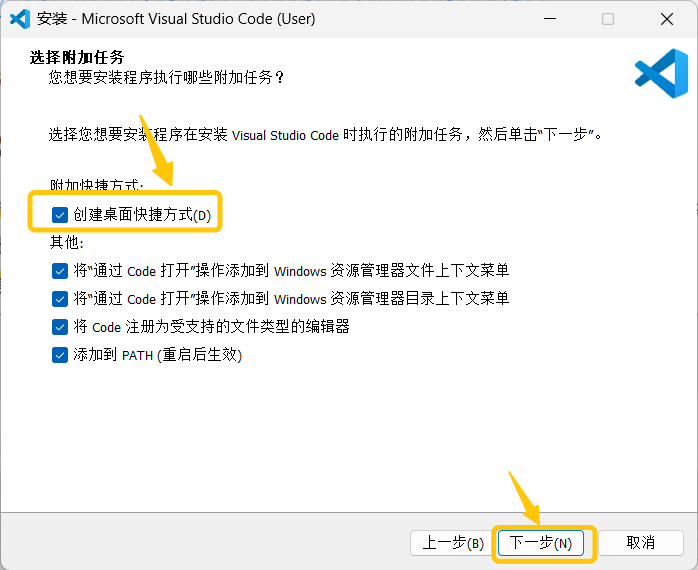
Task: Disable 将 Code 注册为受支持的文件类型的编辑器
Action: click(60, 326)
